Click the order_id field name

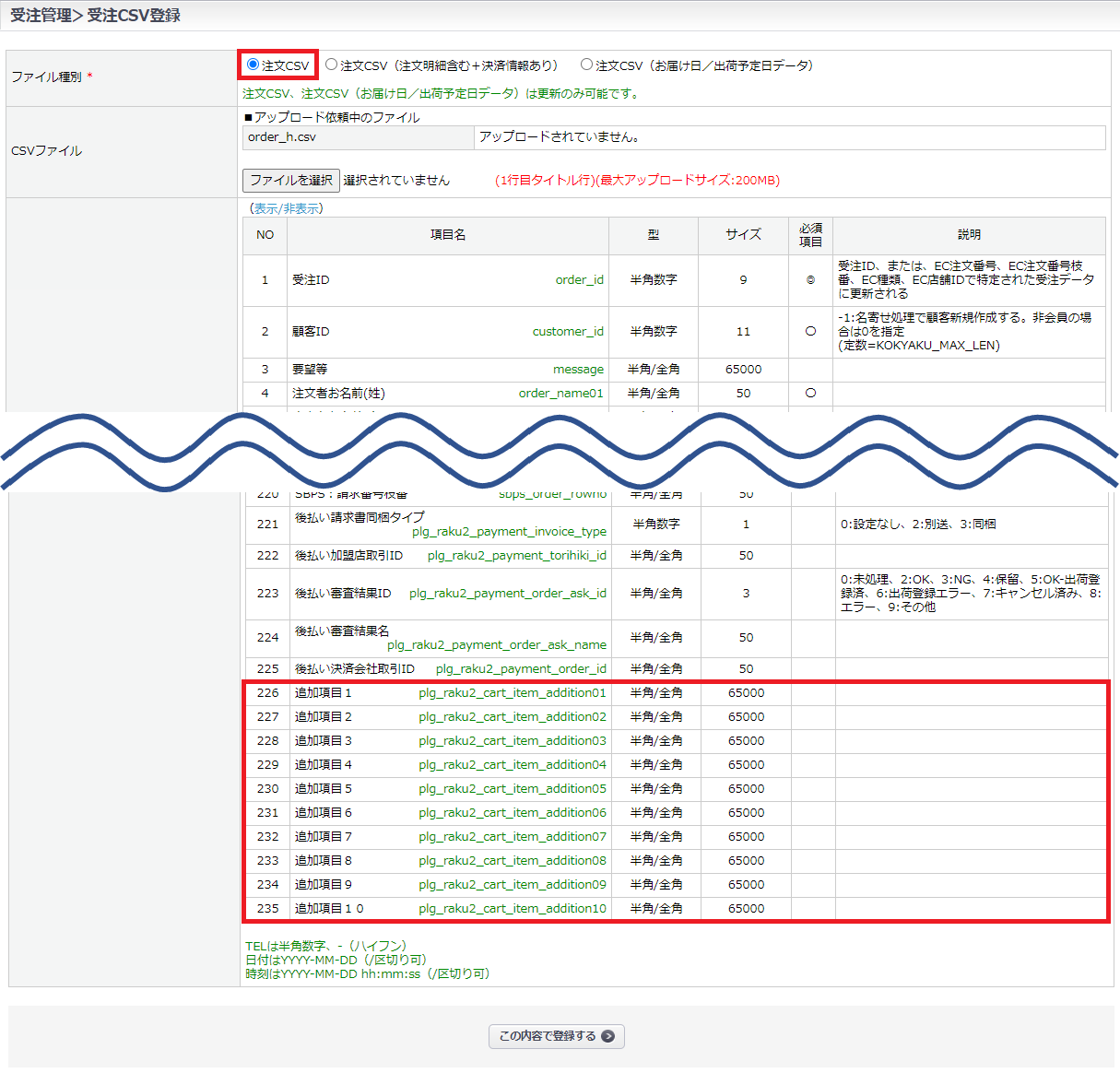point(579,280)
